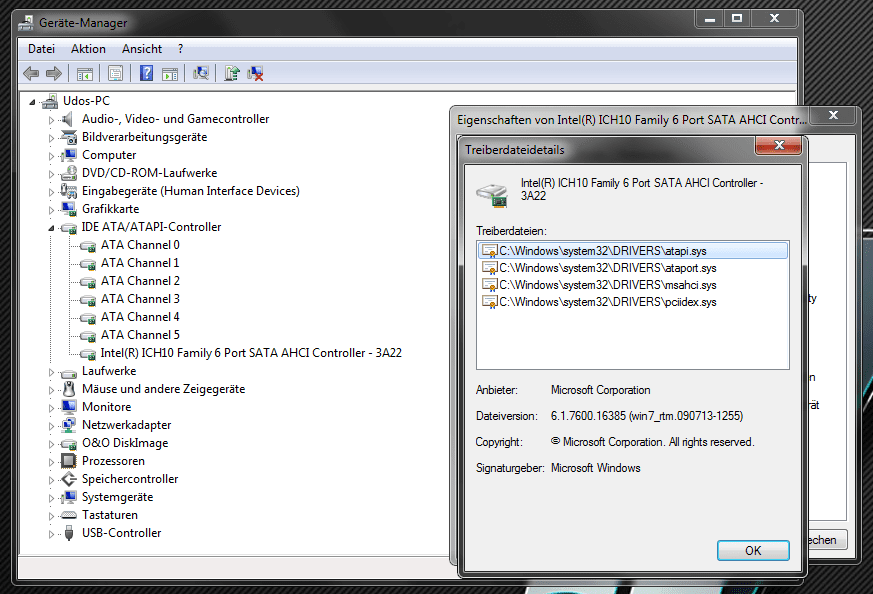Click the Uninstall device toolbar icon
The image size is (873, 594).
pyautogui.click(x=255, y=73)
